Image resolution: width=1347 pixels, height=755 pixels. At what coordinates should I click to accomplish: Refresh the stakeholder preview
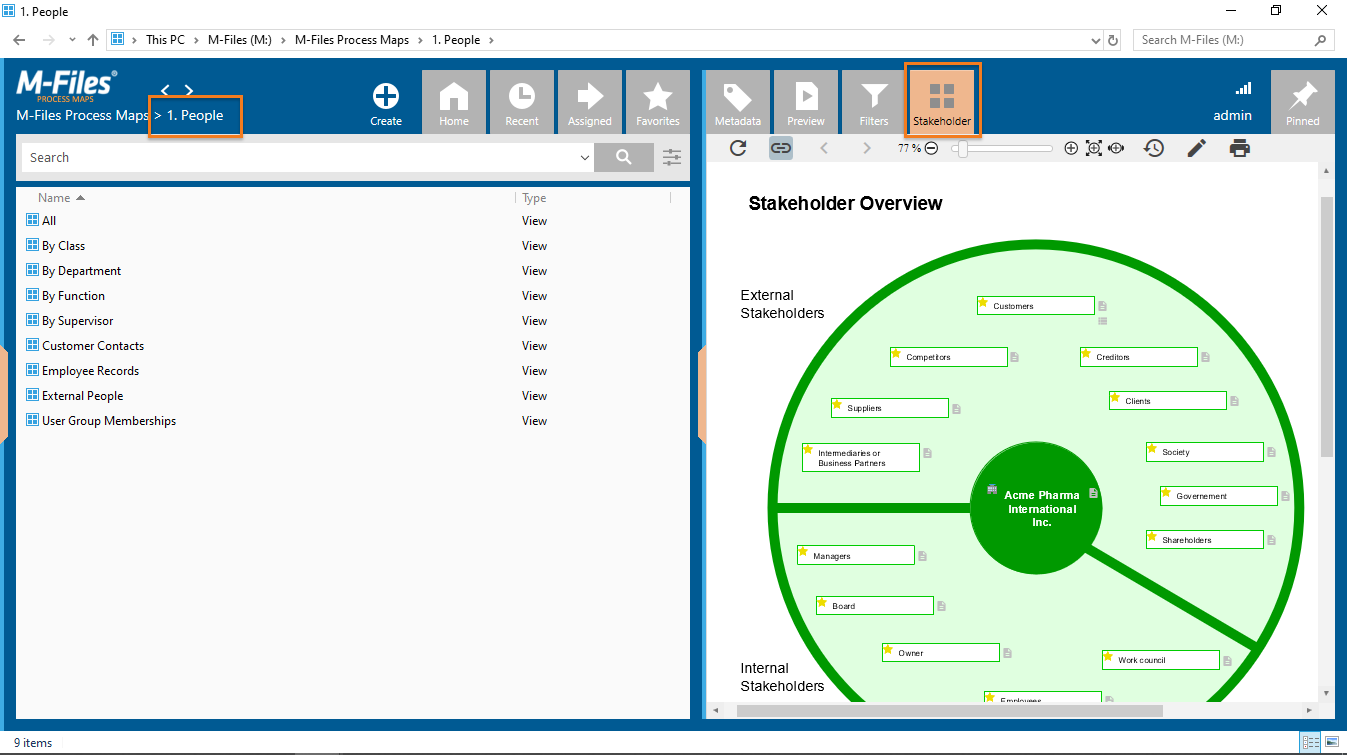738,148
